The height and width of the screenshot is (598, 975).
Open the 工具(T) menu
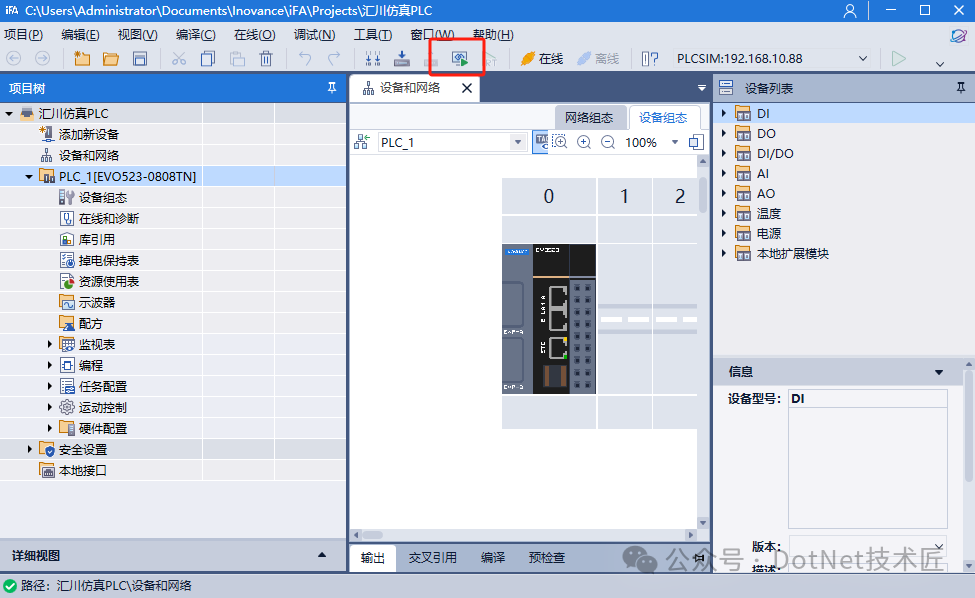(372, 35)
